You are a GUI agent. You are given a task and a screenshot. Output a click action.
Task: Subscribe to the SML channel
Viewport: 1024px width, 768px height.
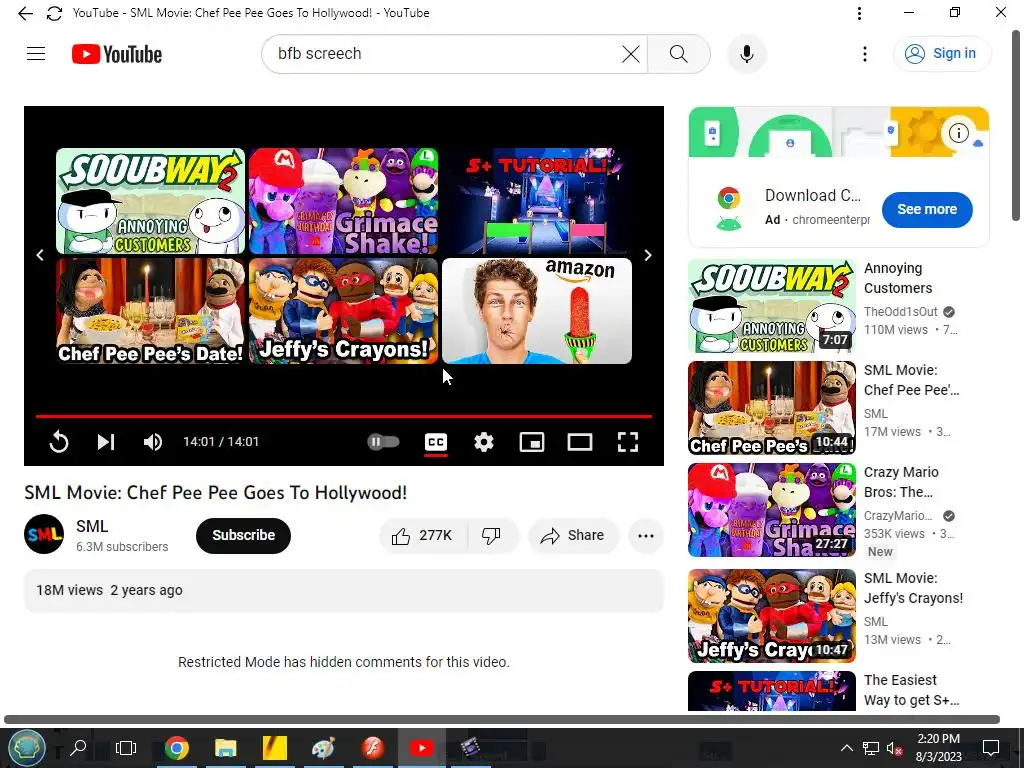[x=243, y=536]
